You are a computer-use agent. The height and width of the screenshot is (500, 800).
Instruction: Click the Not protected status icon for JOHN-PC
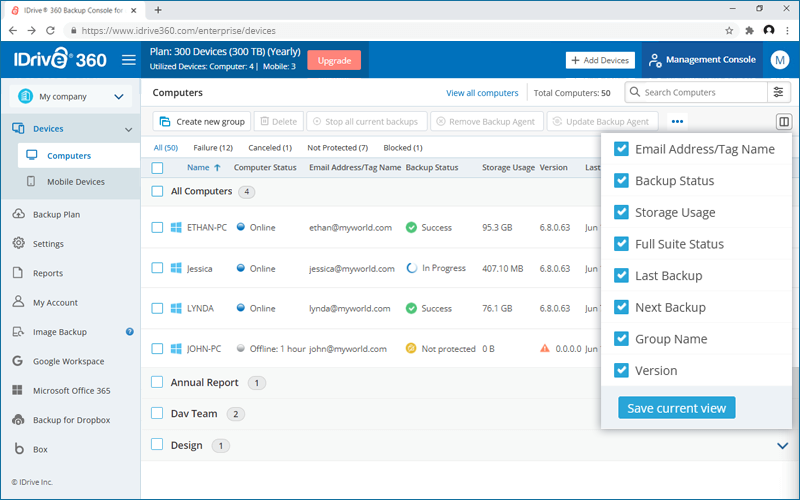(x=411, y=348)
